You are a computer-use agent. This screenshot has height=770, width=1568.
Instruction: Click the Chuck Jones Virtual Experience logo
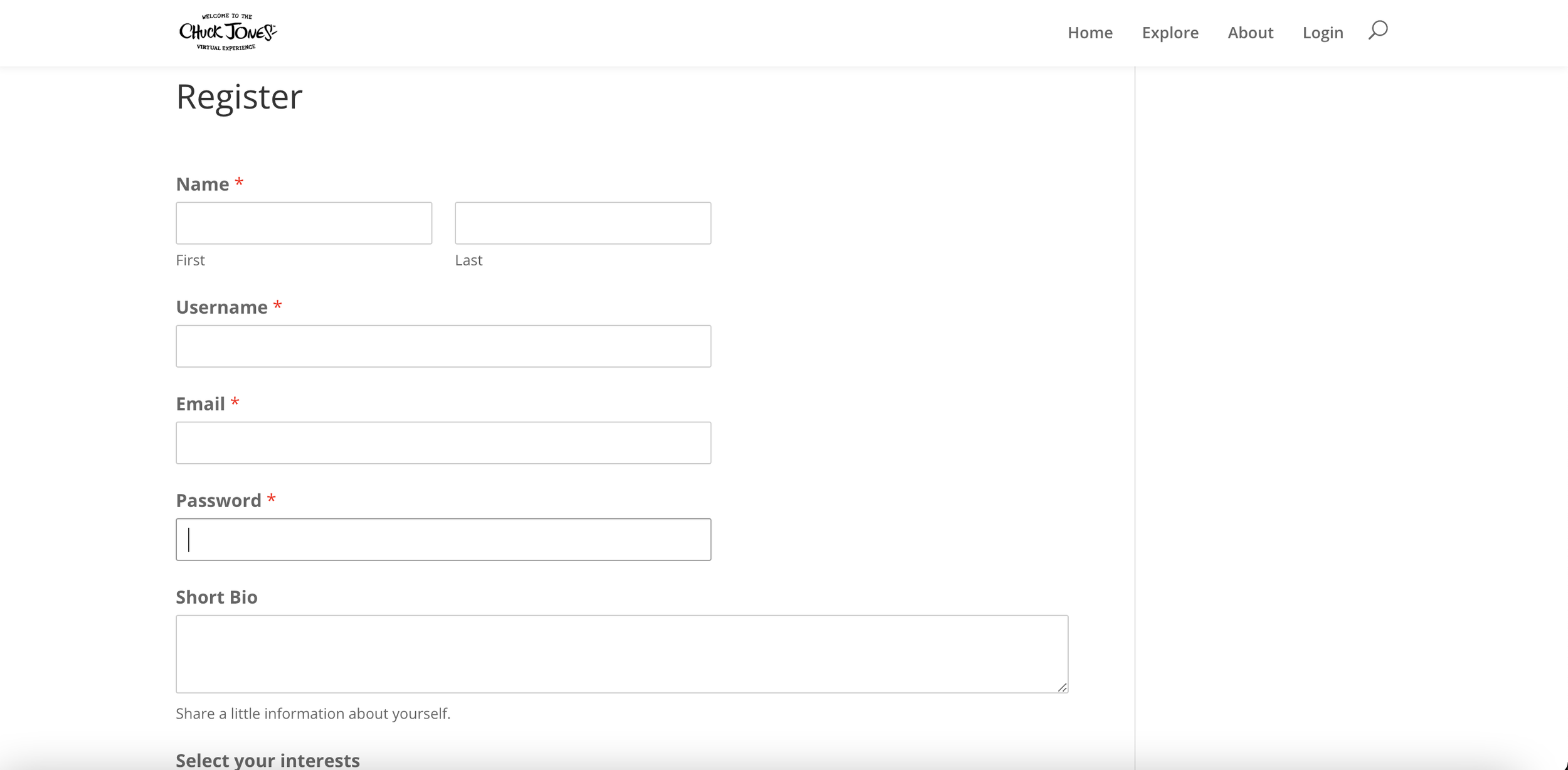pos(227,32)
